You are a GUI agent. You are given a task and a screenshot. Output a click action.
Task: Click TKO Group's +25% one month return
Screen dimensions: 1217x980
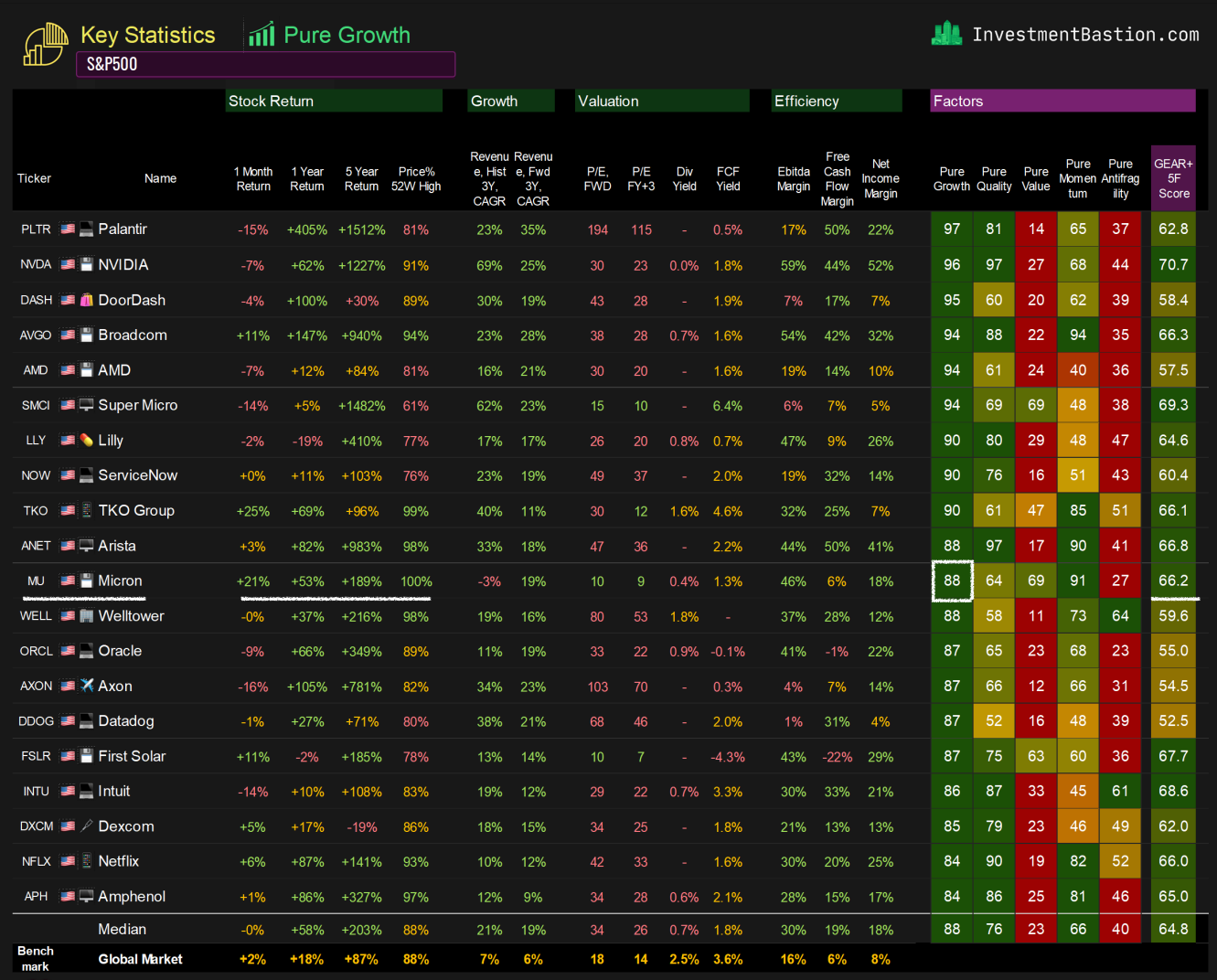[253, 511]
